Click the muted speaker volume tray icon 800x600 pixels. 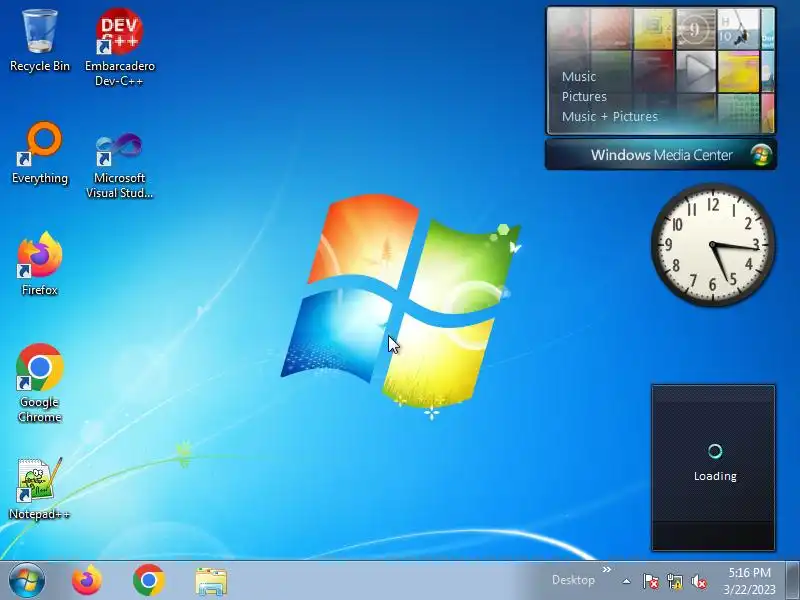pos(699,581)
